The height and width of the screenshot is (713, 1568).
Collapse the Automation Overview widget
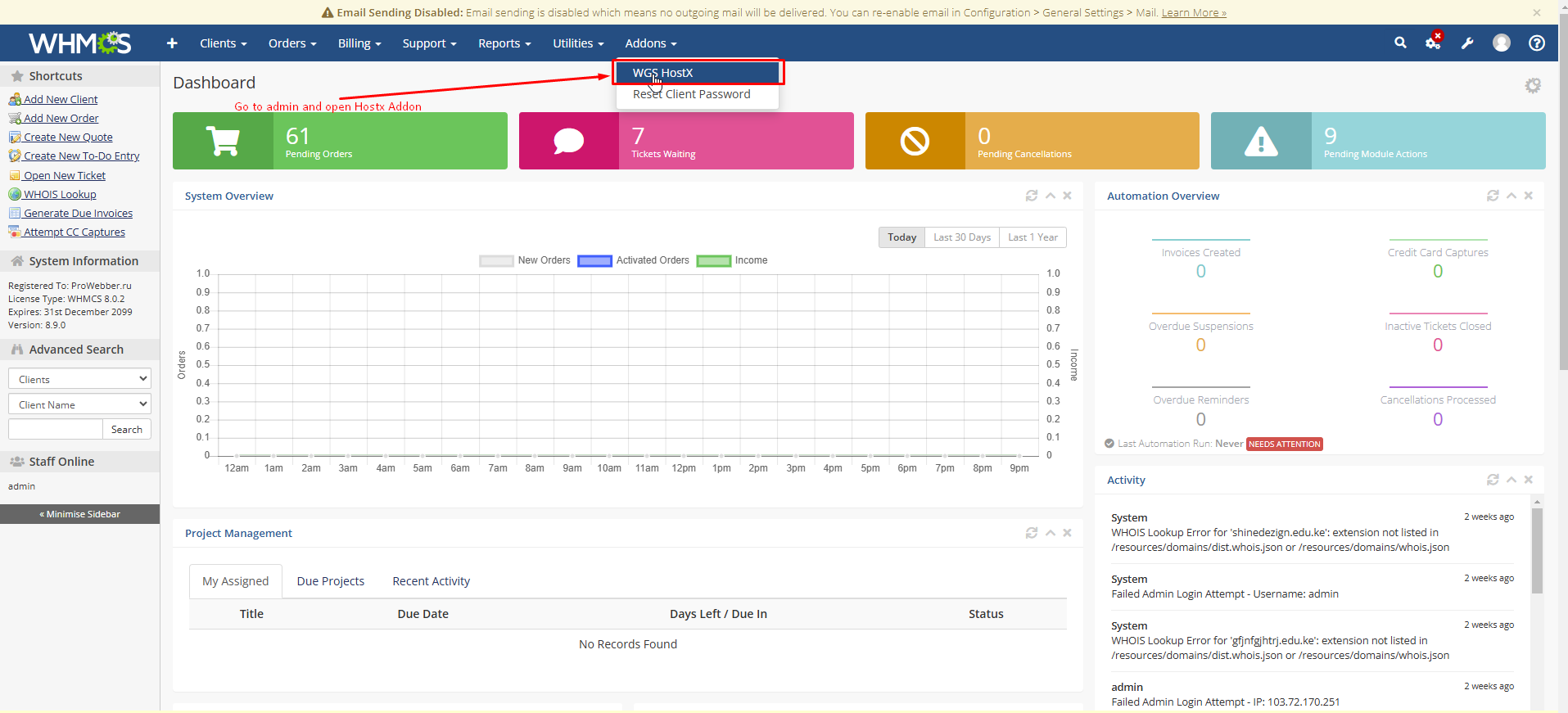(1512, 196)
